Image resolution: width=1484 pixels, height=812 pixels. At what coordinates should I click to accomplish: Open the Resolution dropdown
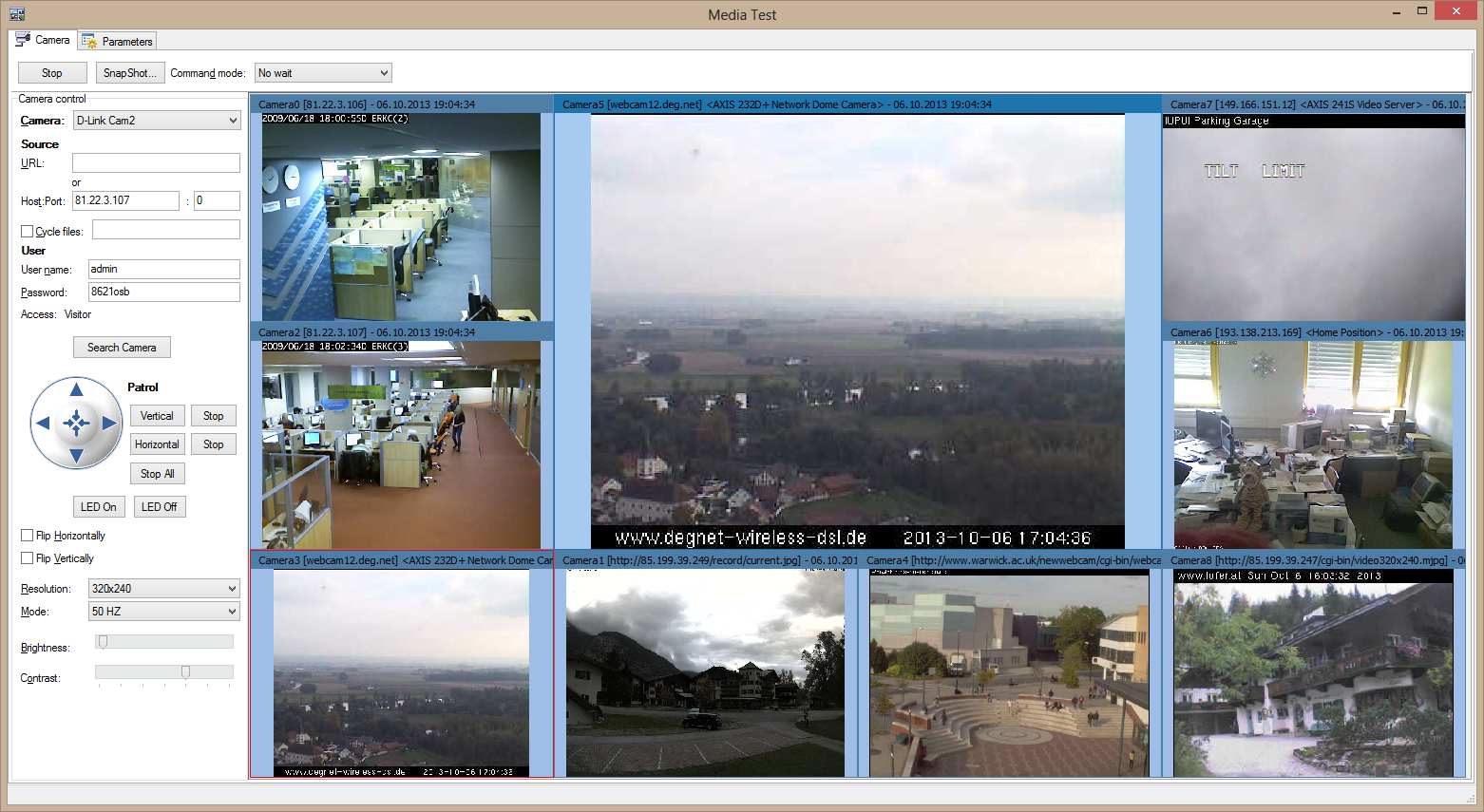tap(163, 589)
